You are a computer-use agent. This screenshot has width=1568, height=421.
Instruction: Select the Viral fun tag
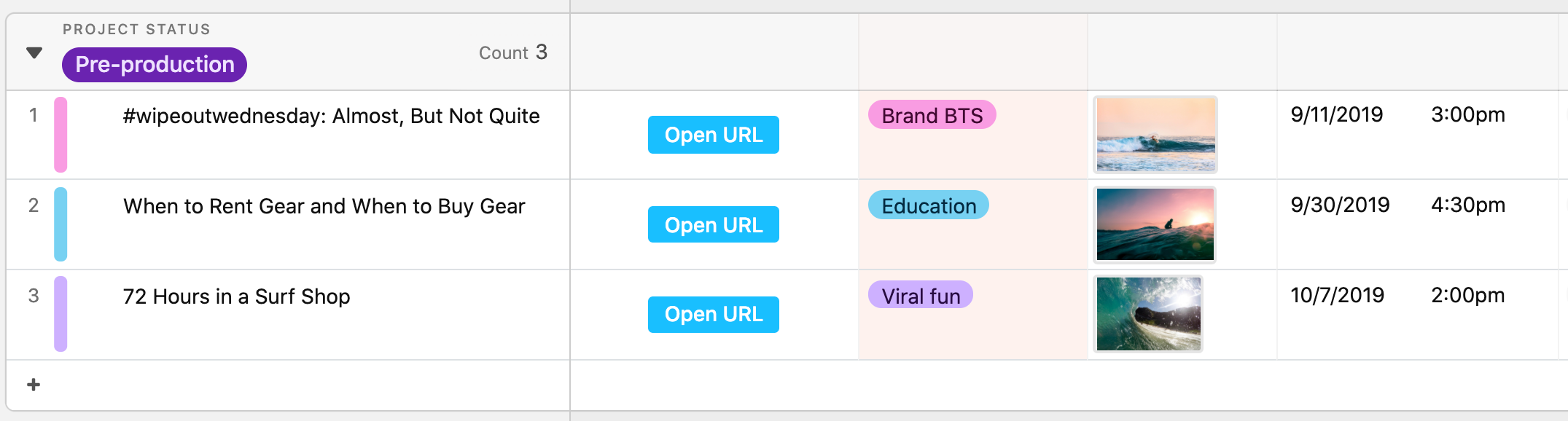pos(920,295)
